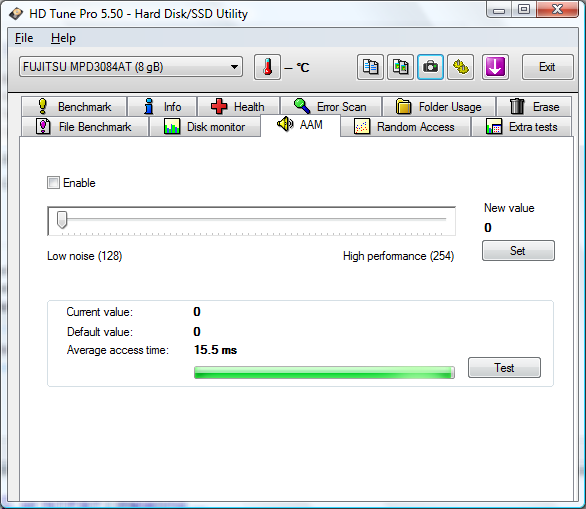The image size is (586, 509).
Task: Tick the Enable checkbox
Action: [53, 183]
